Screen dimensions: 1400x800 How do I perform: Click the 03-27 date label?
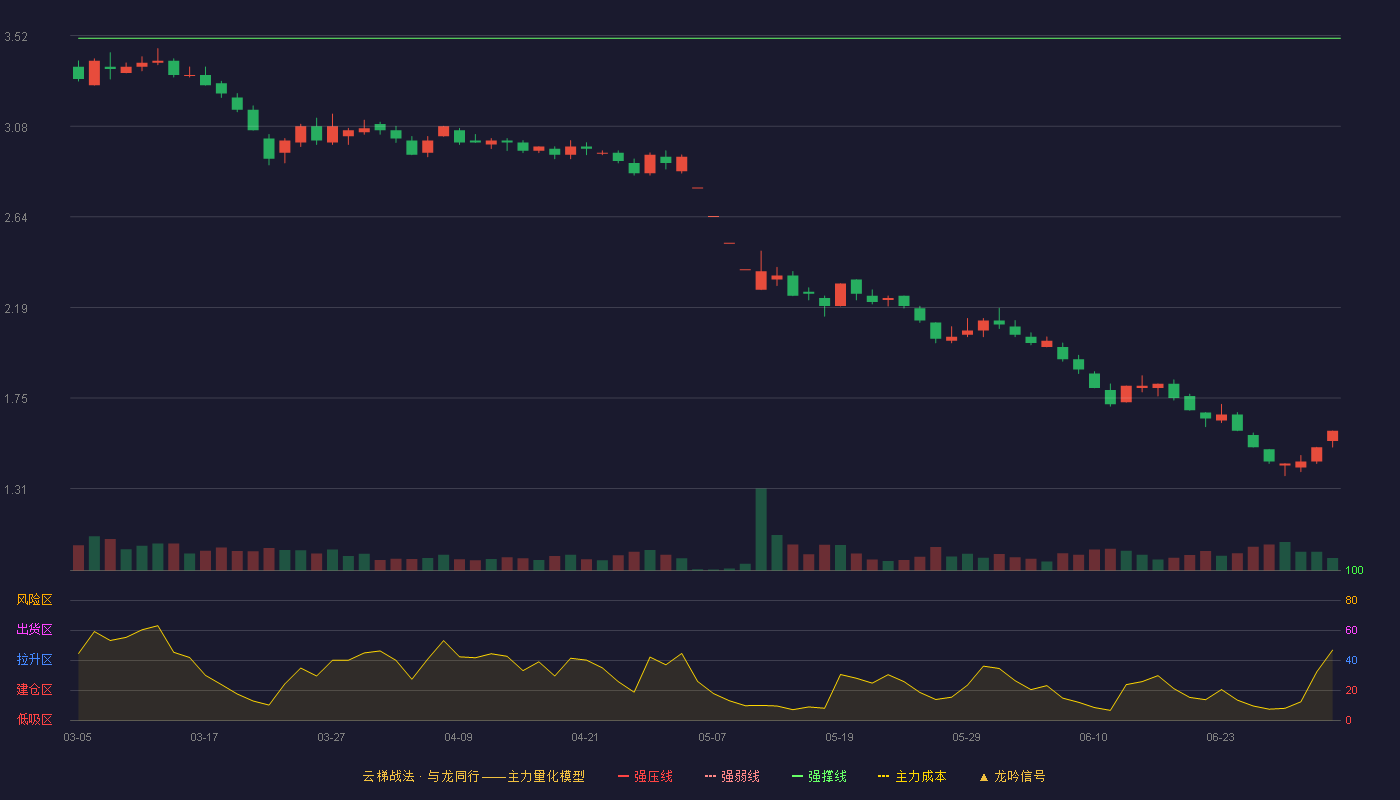coord(331,737)
